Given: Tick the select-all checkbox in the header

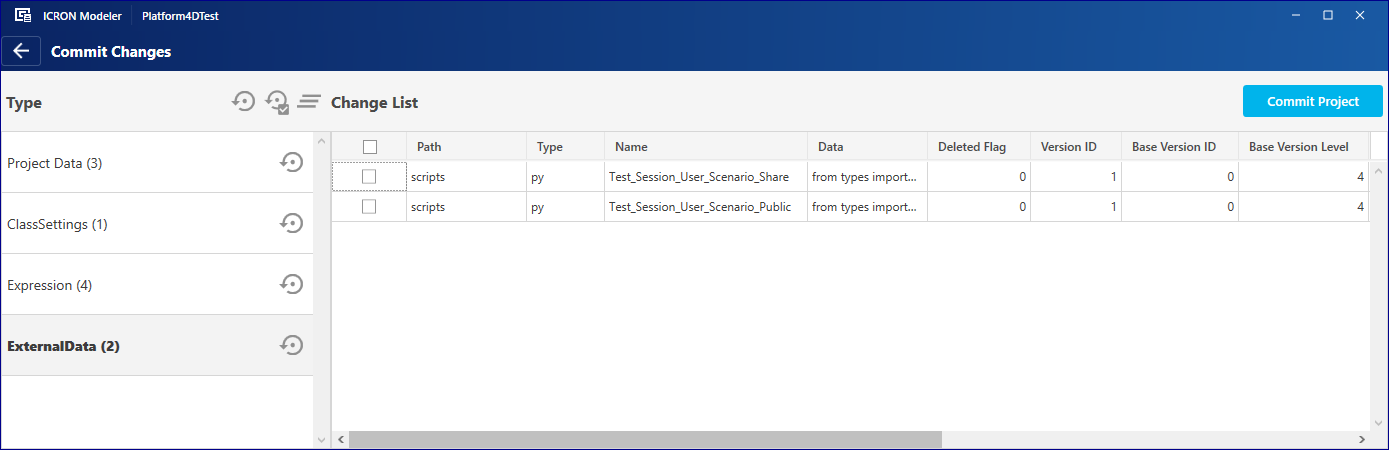Looking at the screenshot, I should tap(370, 146).
